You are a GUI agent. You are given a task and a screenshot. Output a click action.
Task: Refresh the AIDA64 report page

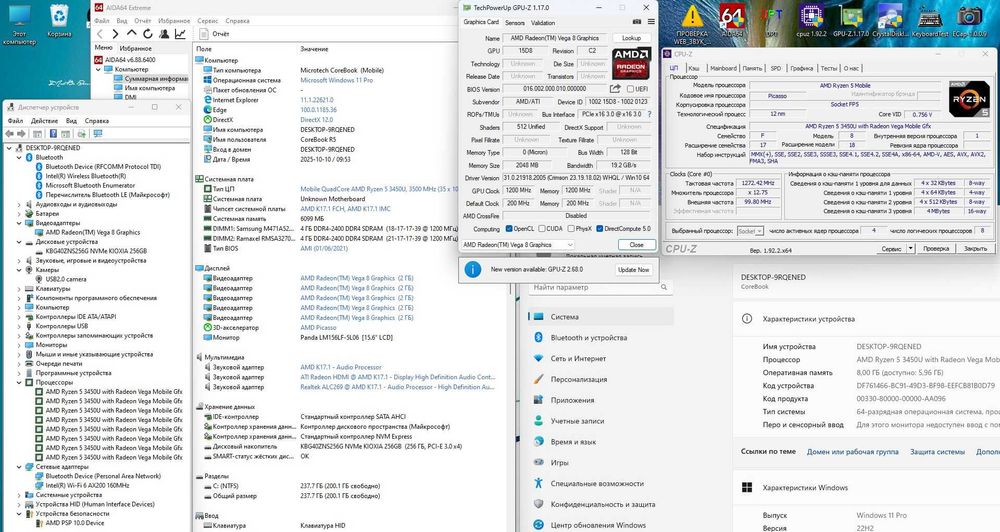(x=147, y=34)
